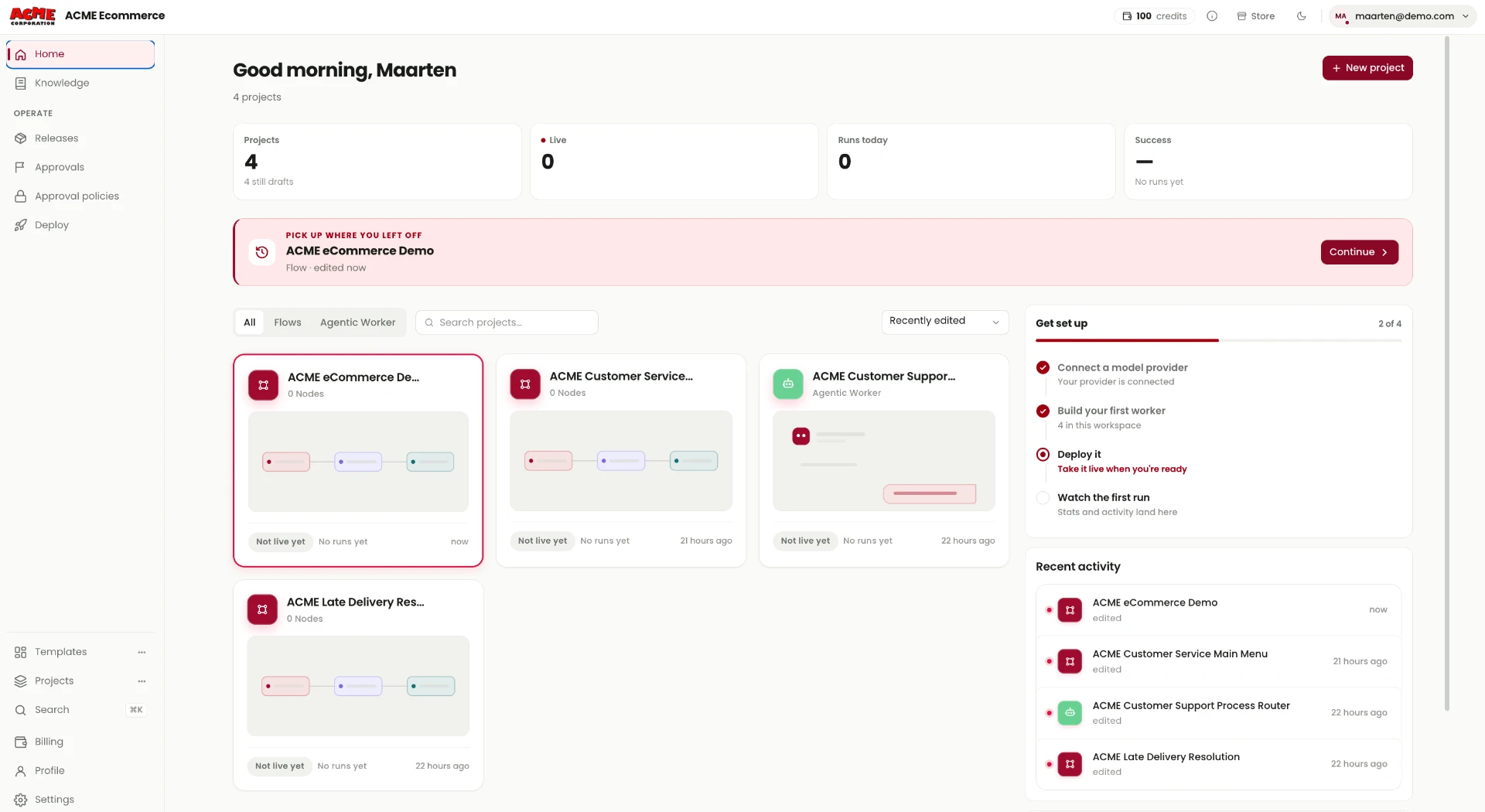Expand the maarten@demo.com account menu
1485x812 pixels.
(1401, 15)
